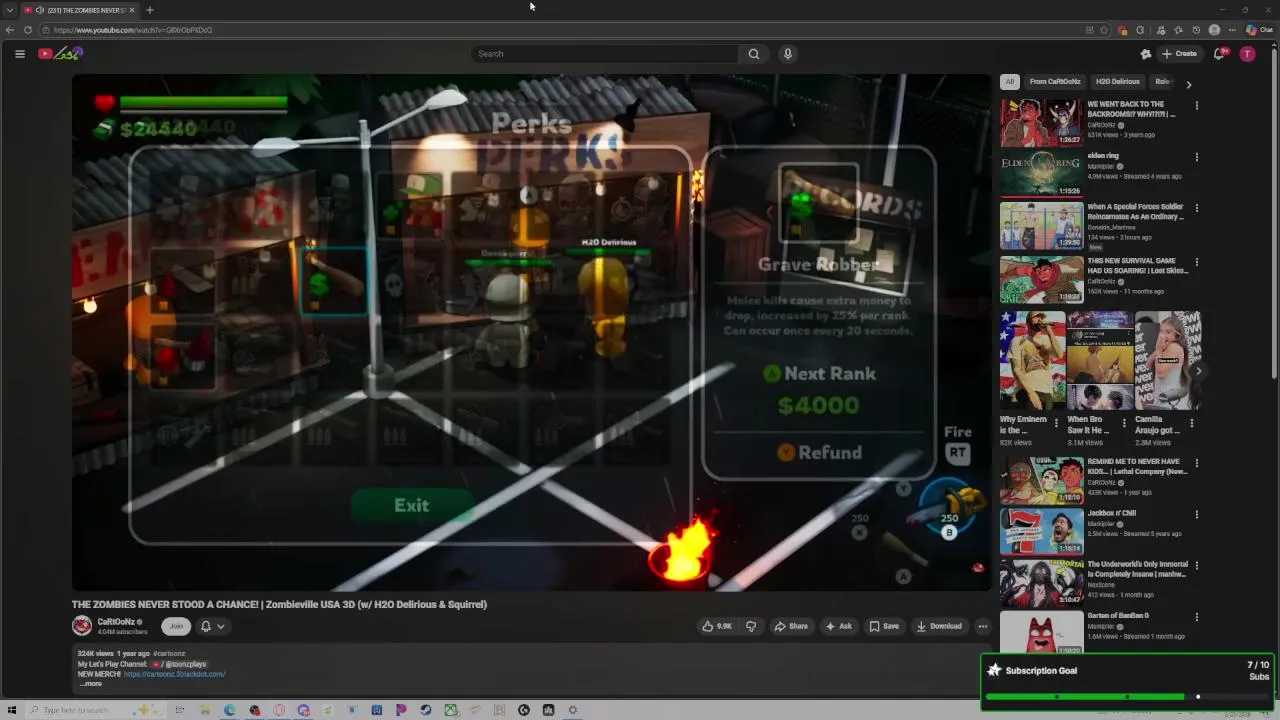Open Lethal Company video thumbnail

click(1041, 481)
